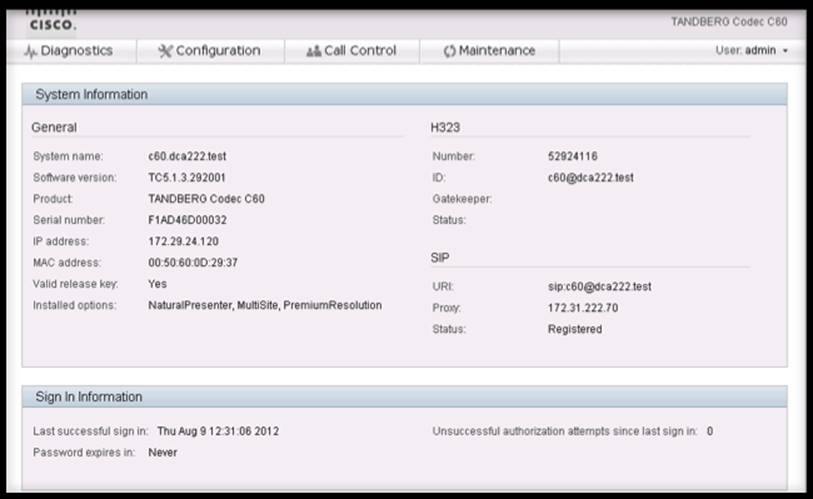Click the software version TC5.1.3.292001
The width and height of the screenshot is (813, 499).
[x=189, y=177]
